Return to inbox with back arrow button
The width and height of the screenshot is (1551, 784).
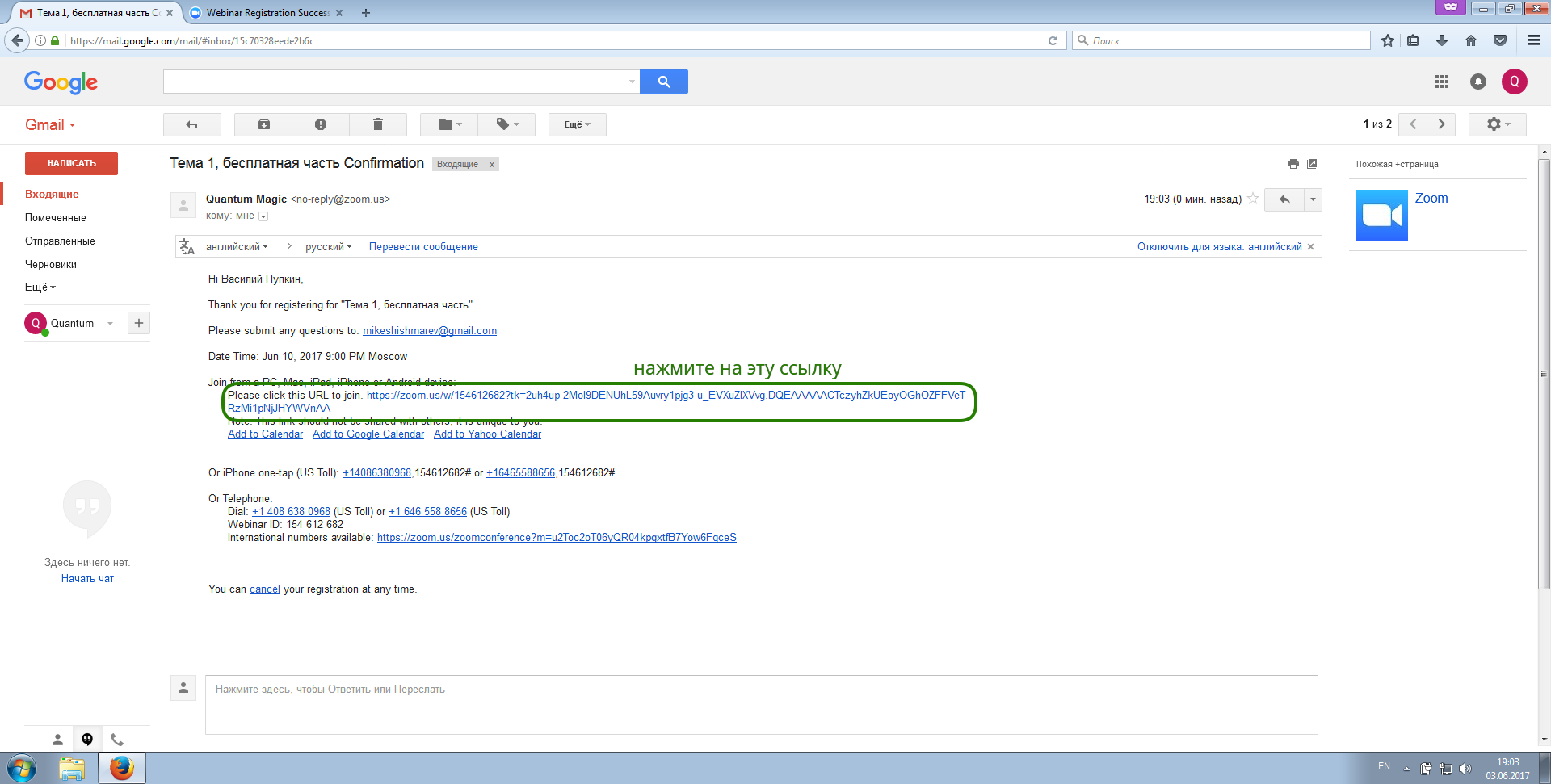click(192, 124)
